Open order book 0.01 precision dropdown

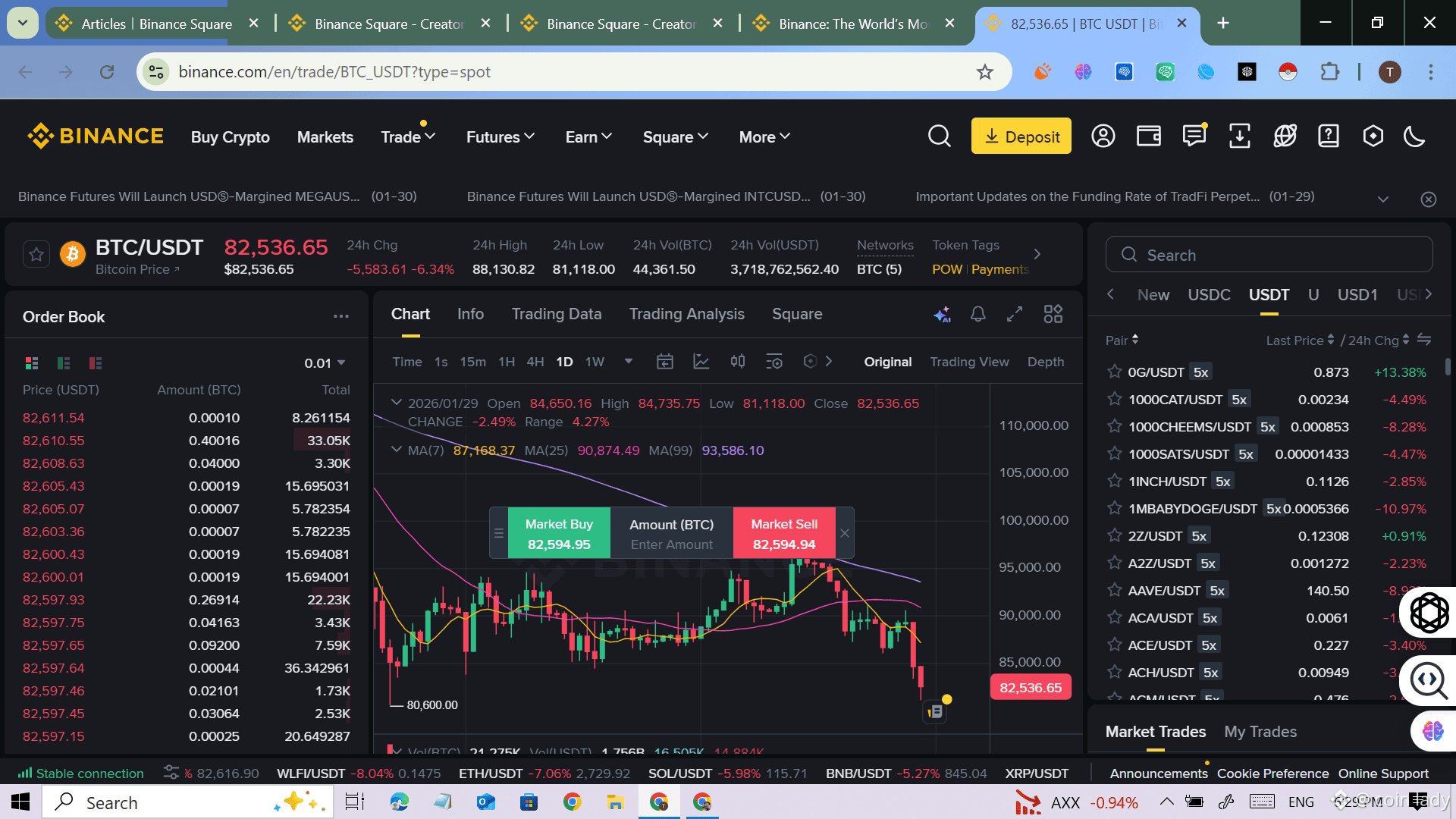pyautogui.click(x=325, y=363)
